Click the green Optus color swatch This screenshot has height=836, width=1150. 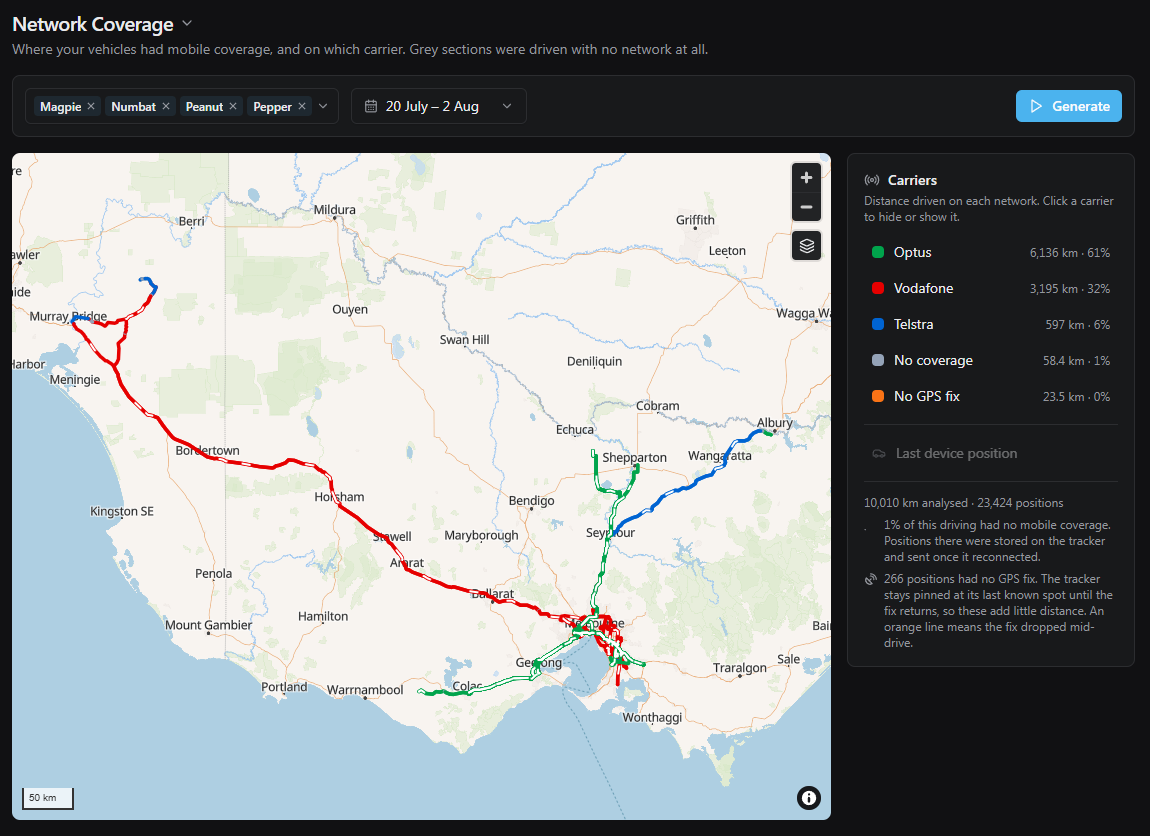[877, 252]
